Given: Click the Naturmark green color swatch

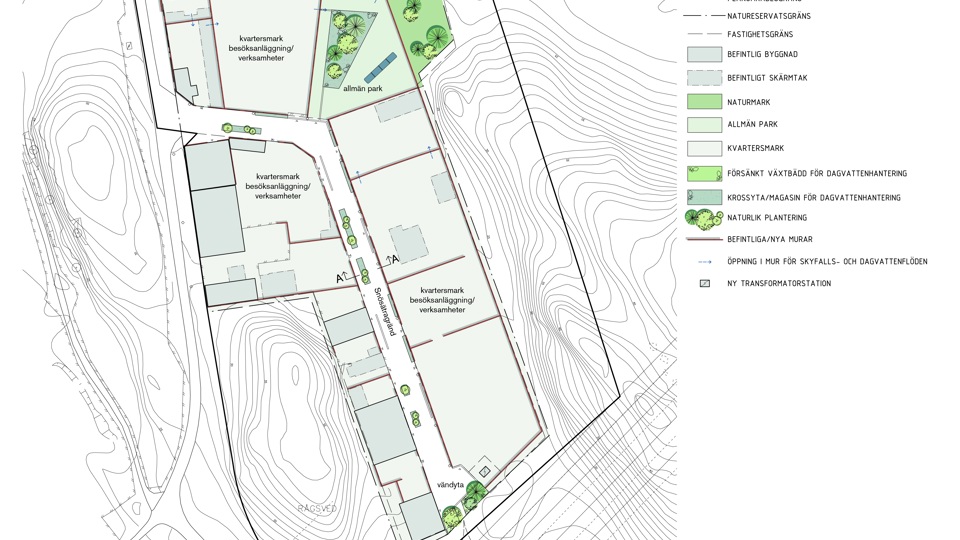Looking at the screenshot, I should click(704, 102).
